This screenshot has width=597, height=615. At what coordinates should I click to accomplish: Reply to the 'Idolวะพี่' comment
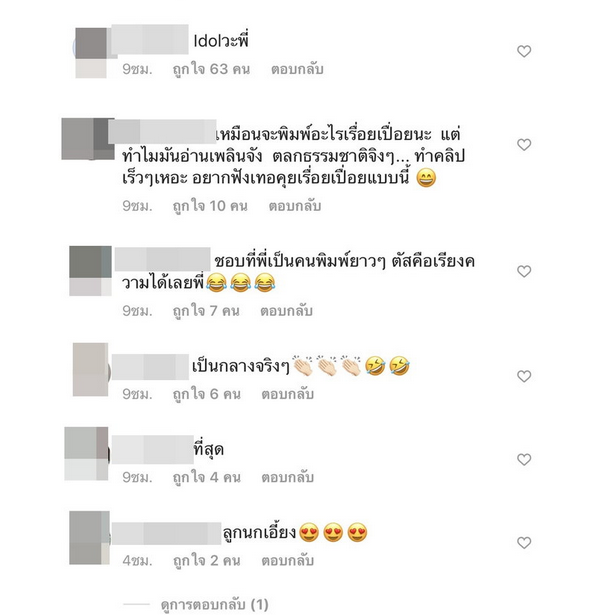(x=297, y=69)
